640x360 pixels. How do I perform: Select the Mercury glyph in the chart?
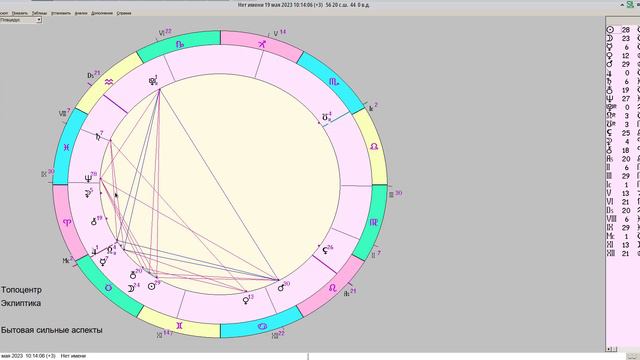click(x=102, y=262)
